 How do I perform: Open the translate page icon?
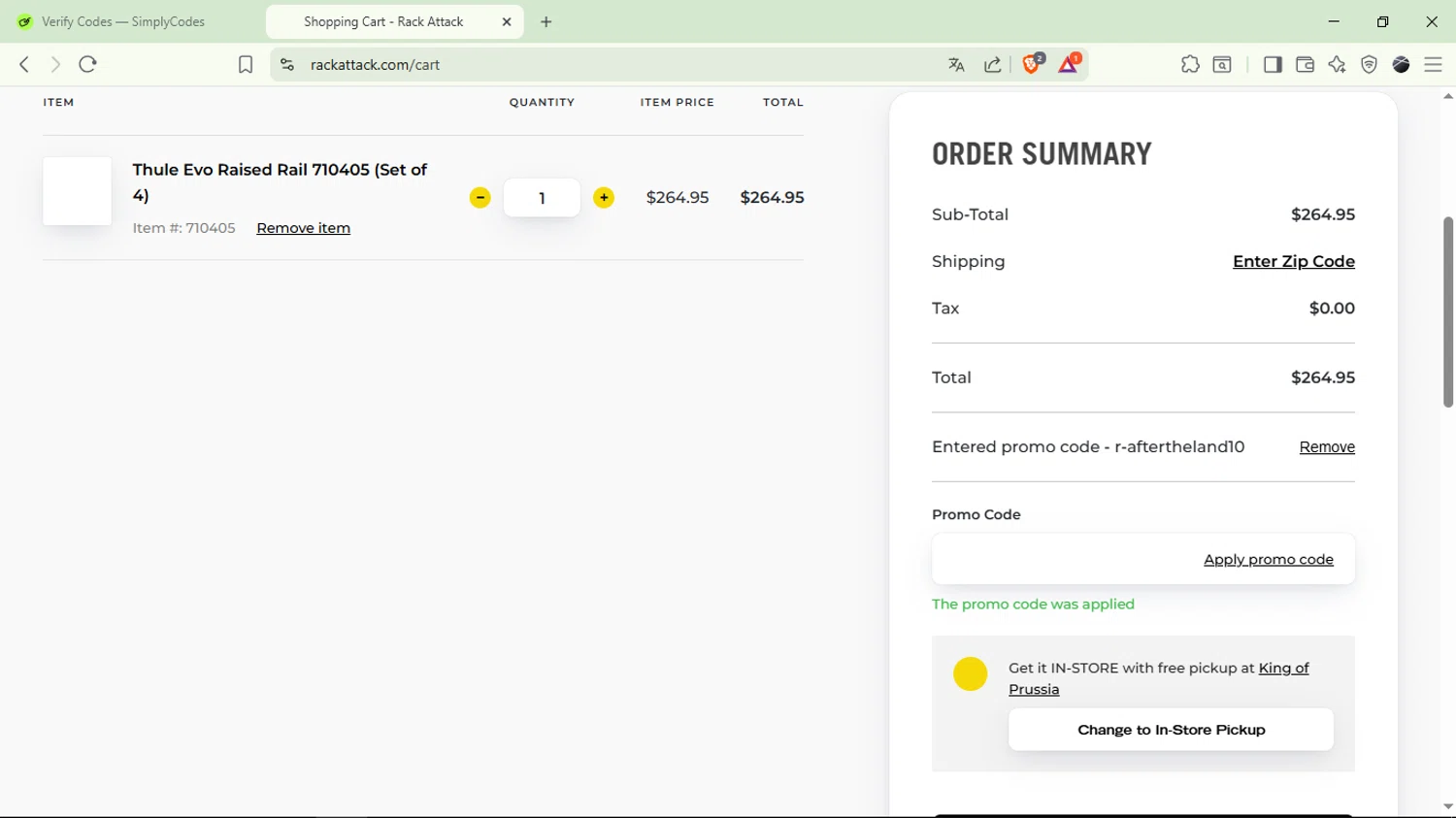tap(956, 64)
